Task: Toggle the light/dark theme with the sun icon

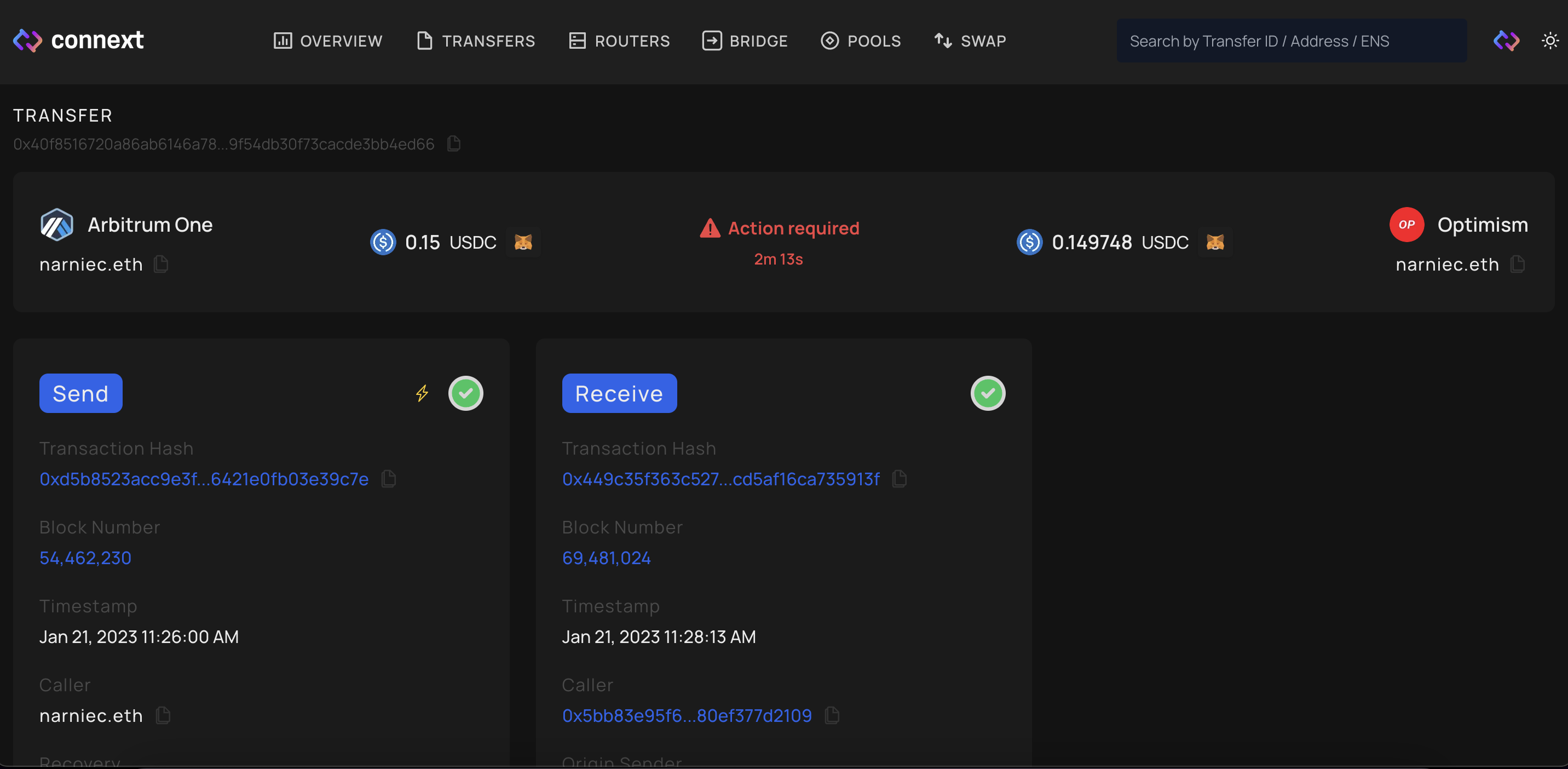Action: coord(1550,40)
